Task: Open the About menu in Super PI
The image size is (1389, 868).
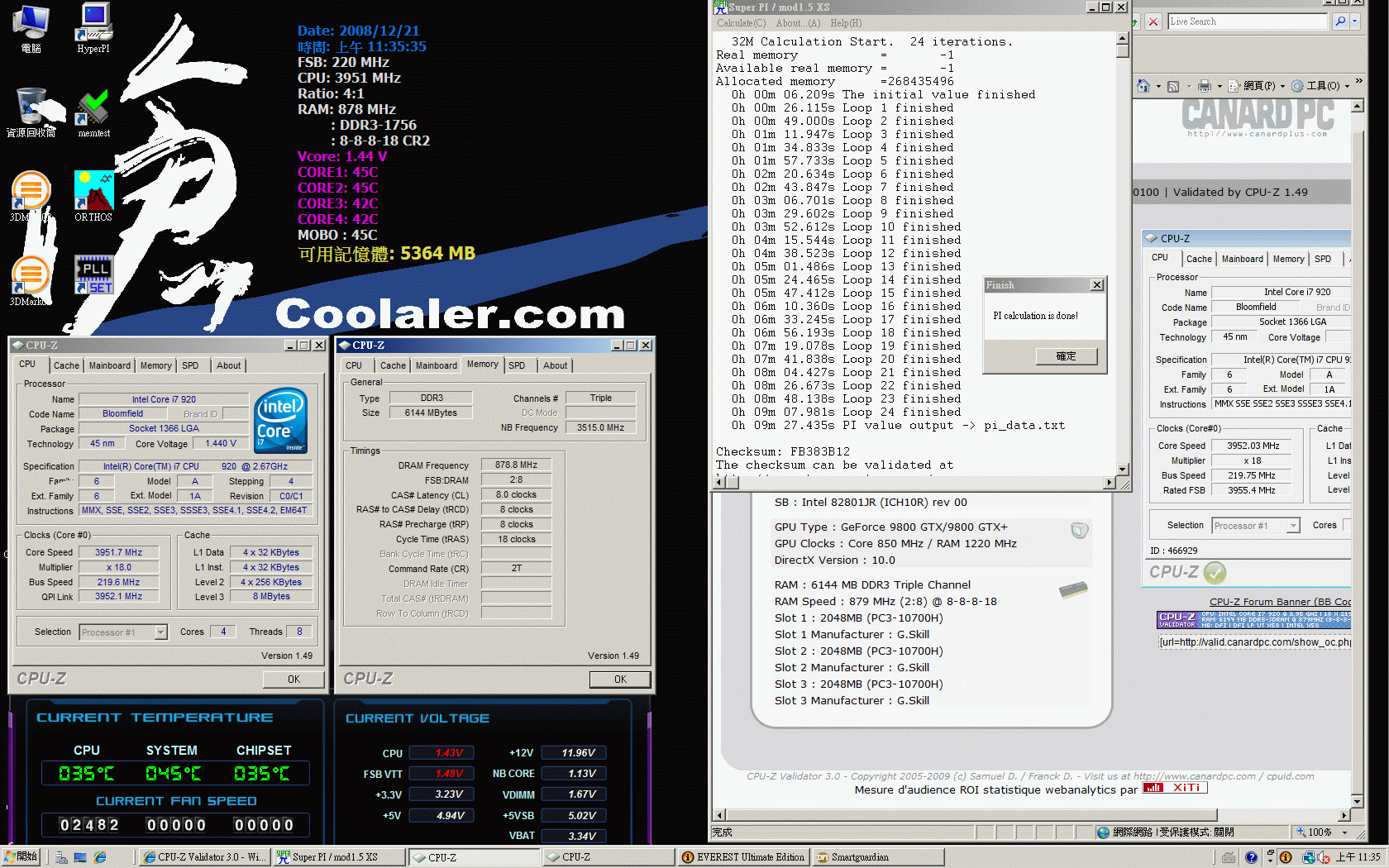Action: 798,23
